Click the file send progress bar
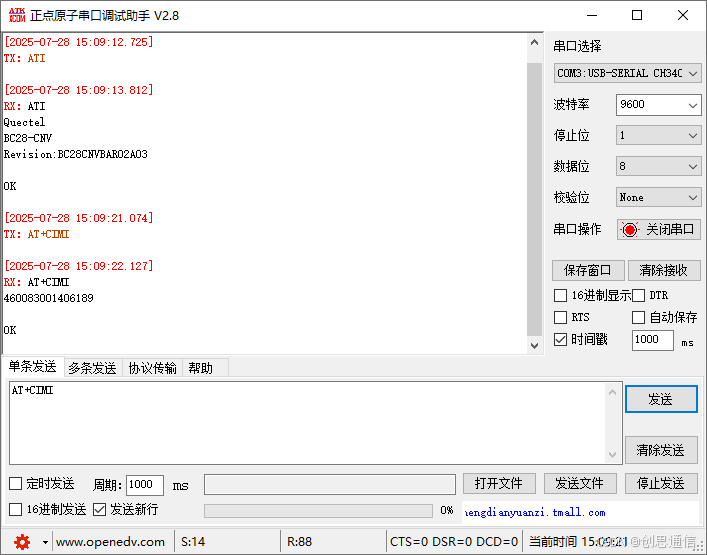The height and width of the screenshot is (555, 707). tap(318, 511)
